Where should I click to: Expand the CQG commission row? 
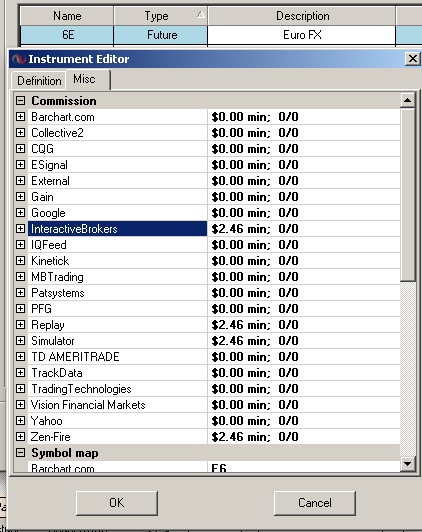pos(20,149)
